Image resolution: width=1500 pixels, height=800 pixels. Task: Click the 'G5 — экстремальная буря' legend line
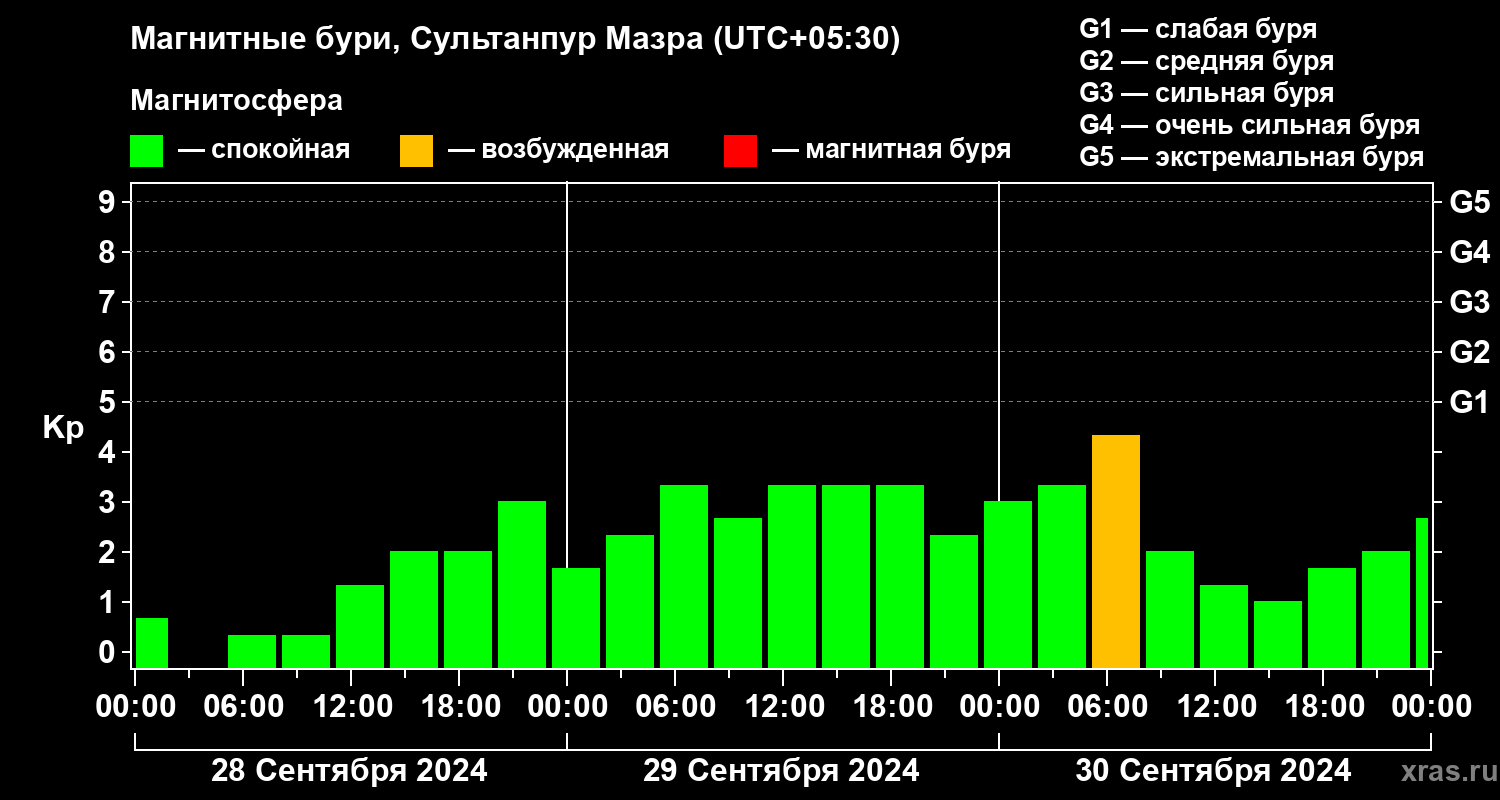point(1251,158)
